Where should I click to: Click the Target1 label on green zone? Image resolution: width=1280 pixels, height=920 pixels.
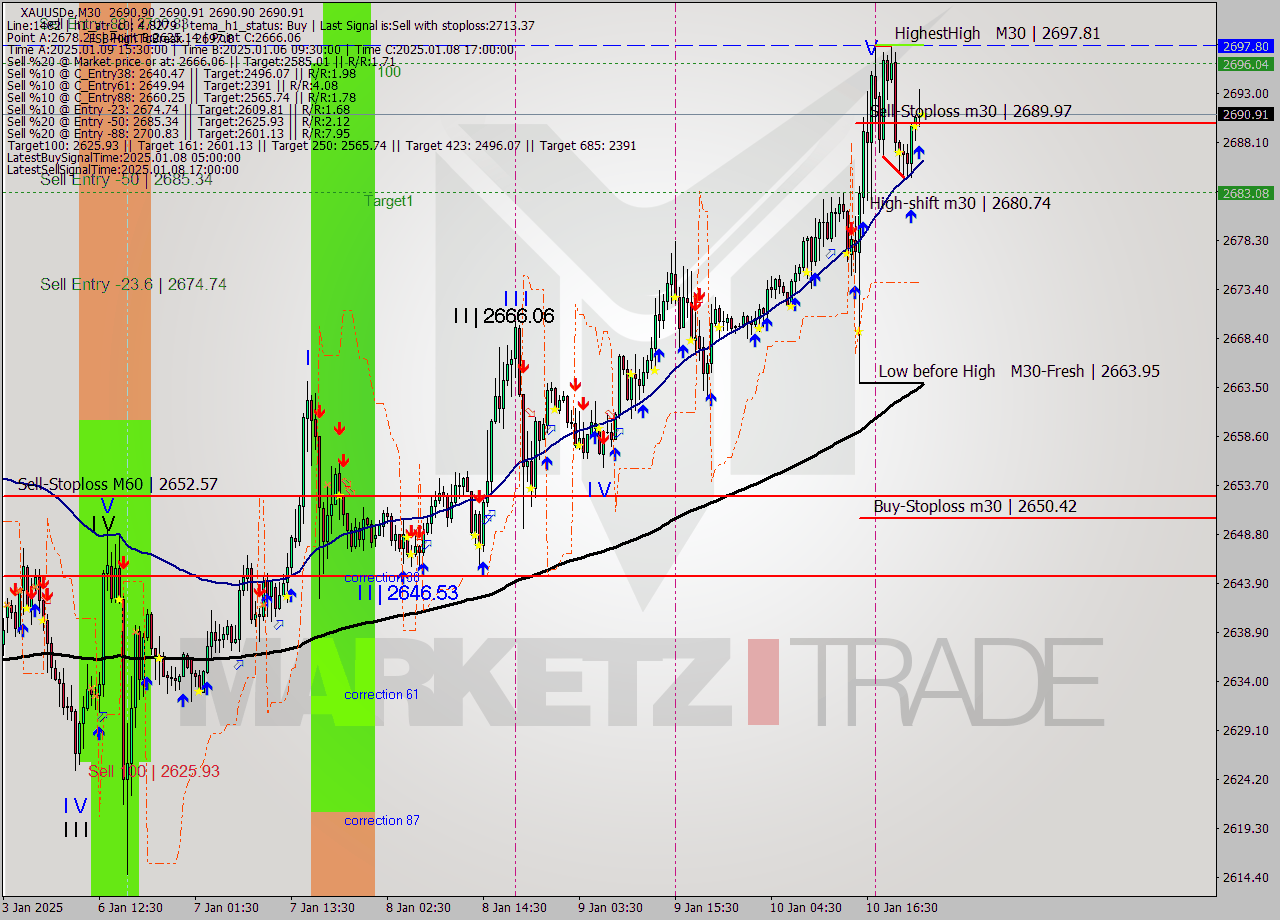[388, 201]
